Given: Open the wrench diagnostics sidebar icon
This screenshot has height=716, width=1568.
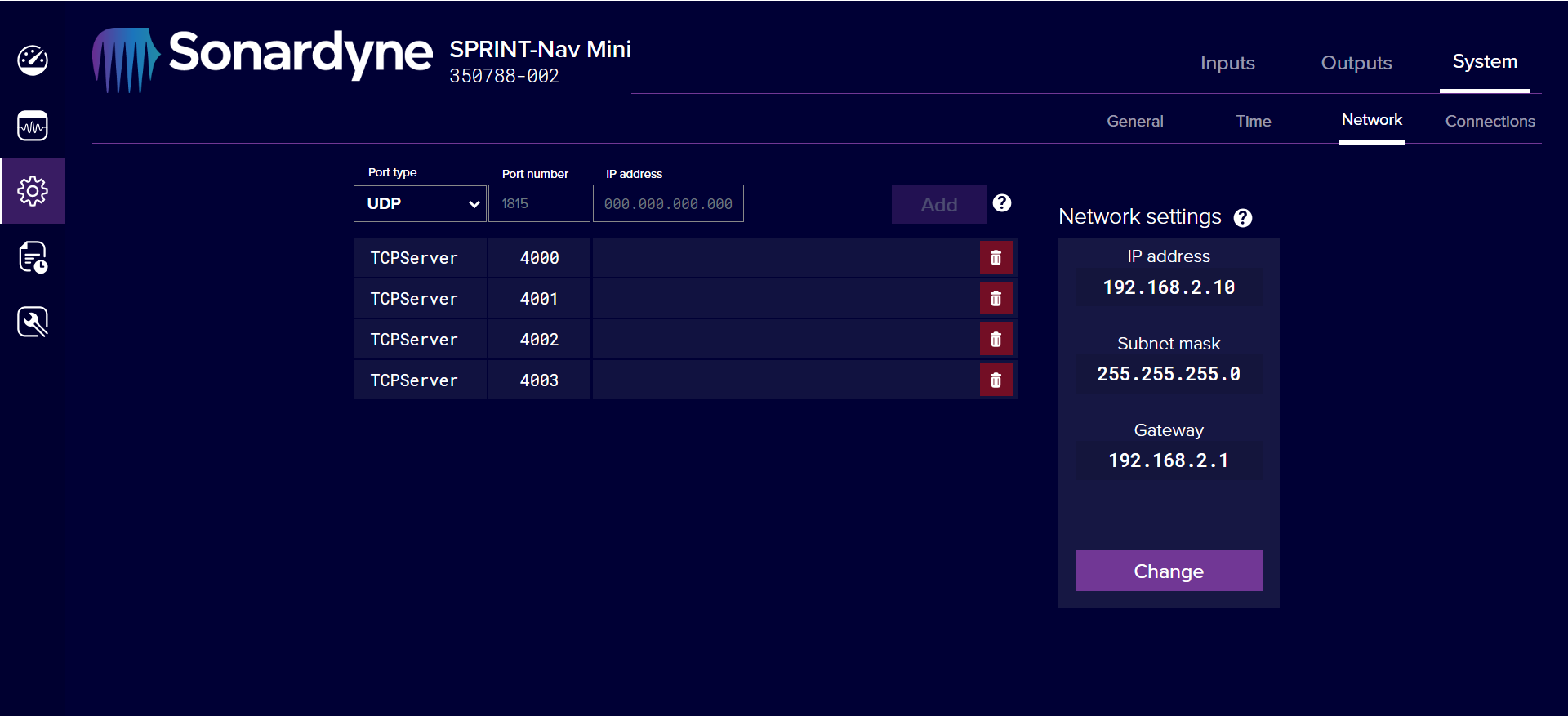Looking at the screenshot, I should (33, 322).
